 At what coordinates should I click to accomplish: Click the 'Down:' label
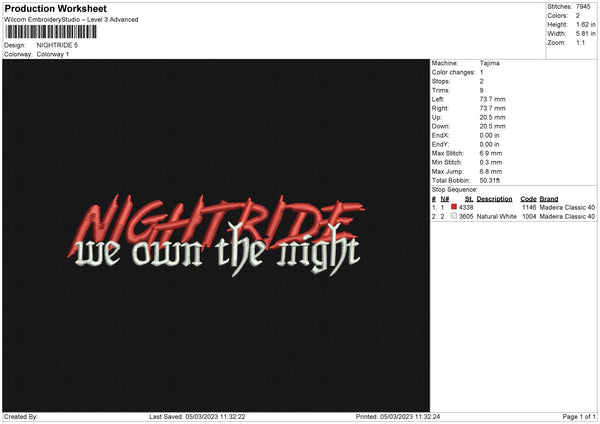(x=440, y=126)
